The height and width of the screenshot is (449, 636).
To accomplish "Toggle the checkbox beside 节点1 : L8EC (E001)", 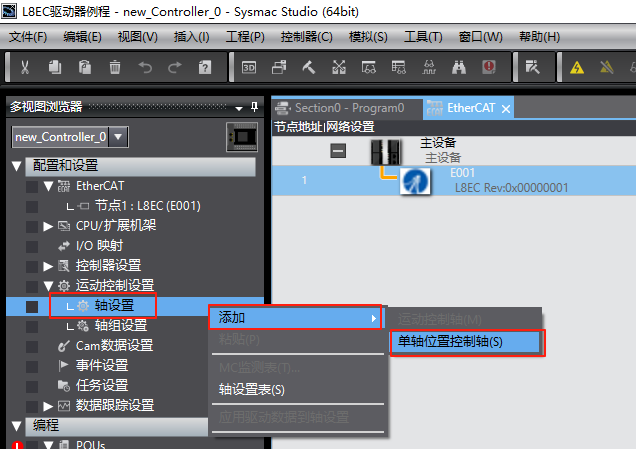I will [32, 206].
